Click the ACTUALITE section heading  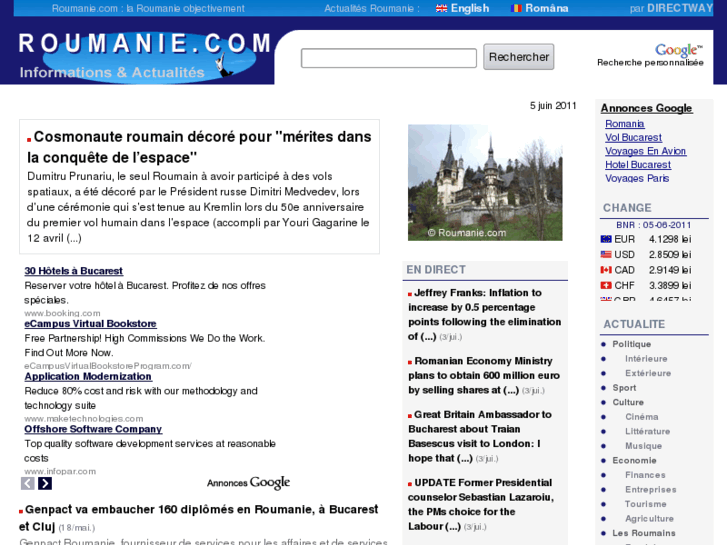click(x=634, y=324)
